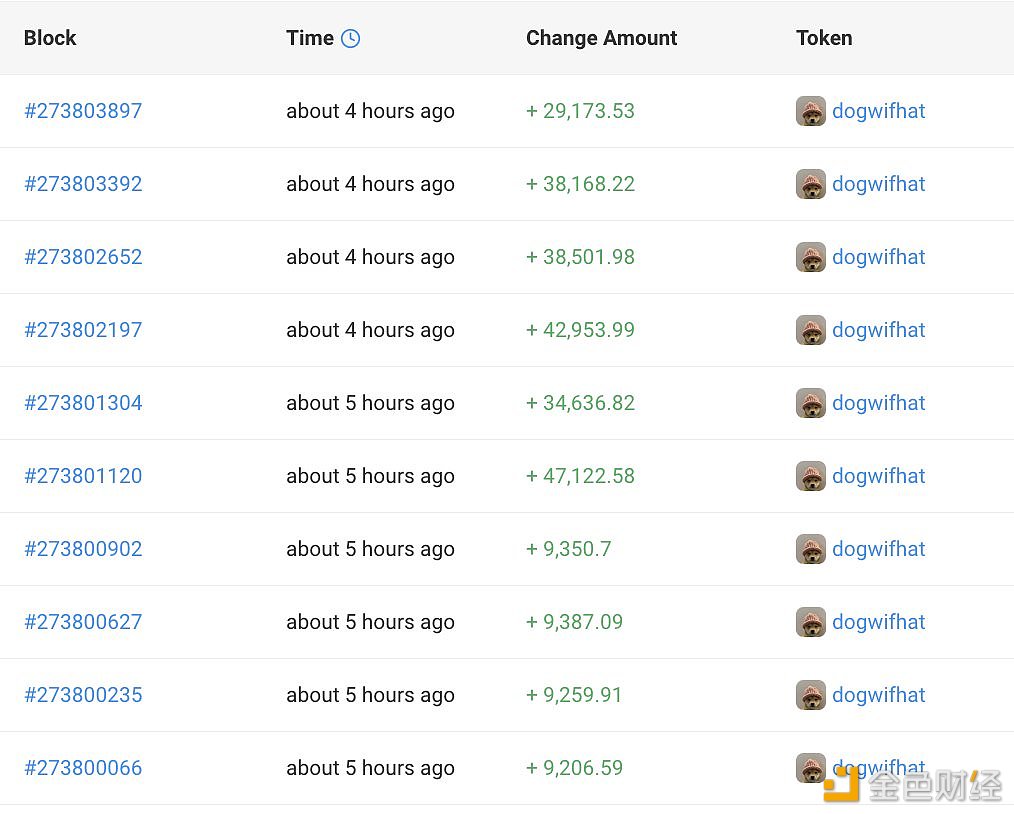
Task: Click dogwifhat token icon in row #273801120
Action: 811,477
